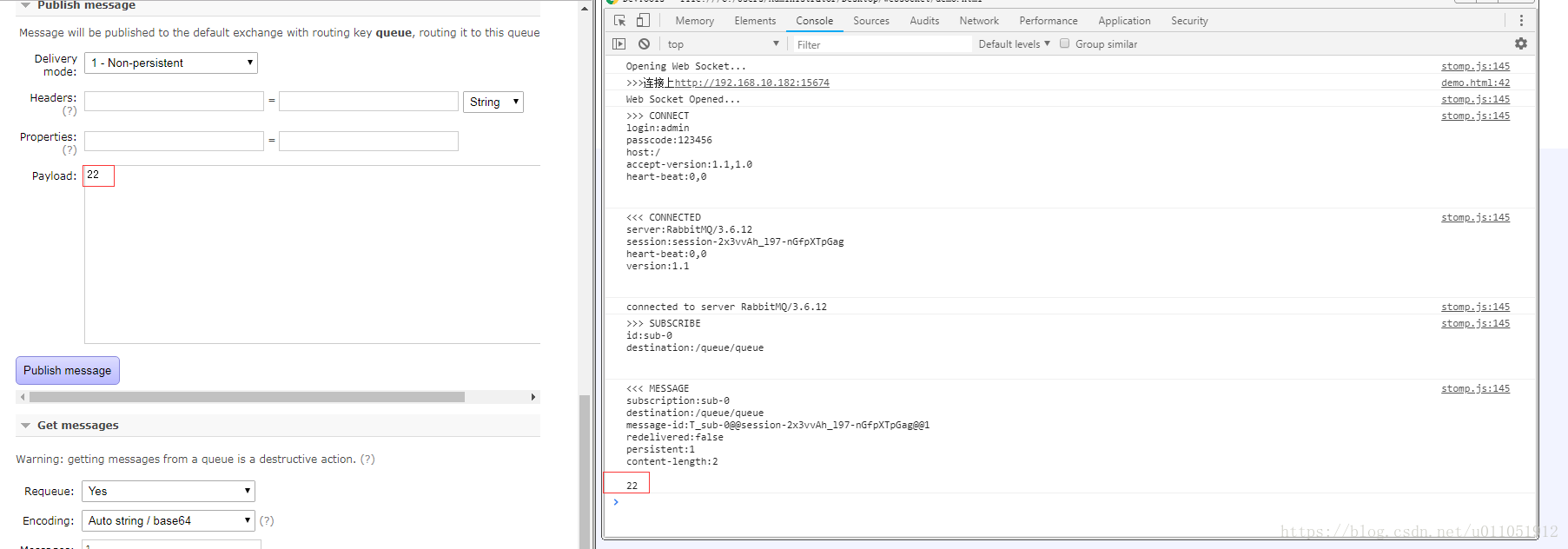Image resolution: width=1568 pixels, height=549 pixels.
Task: Open stomp.js:145 link beside MESSAGE
Action: tap(1475, 388)
